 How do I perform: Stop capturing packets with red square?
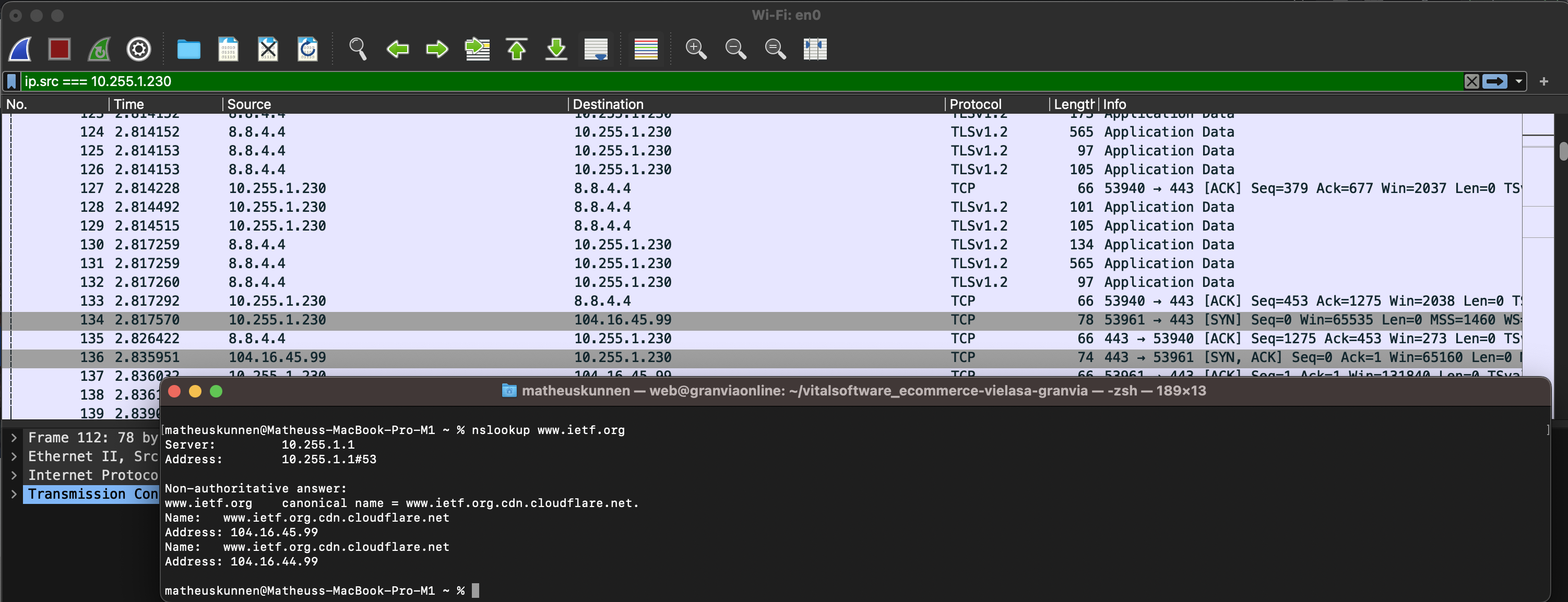59,49
